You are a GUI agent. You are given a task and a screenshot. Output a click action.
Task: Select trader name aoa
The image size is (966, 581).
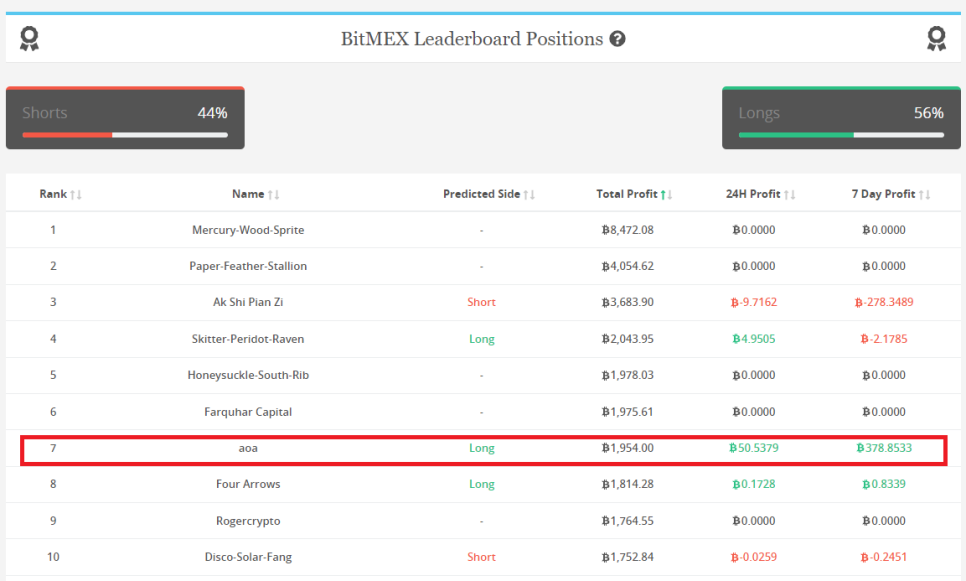[x=248, y=448]
